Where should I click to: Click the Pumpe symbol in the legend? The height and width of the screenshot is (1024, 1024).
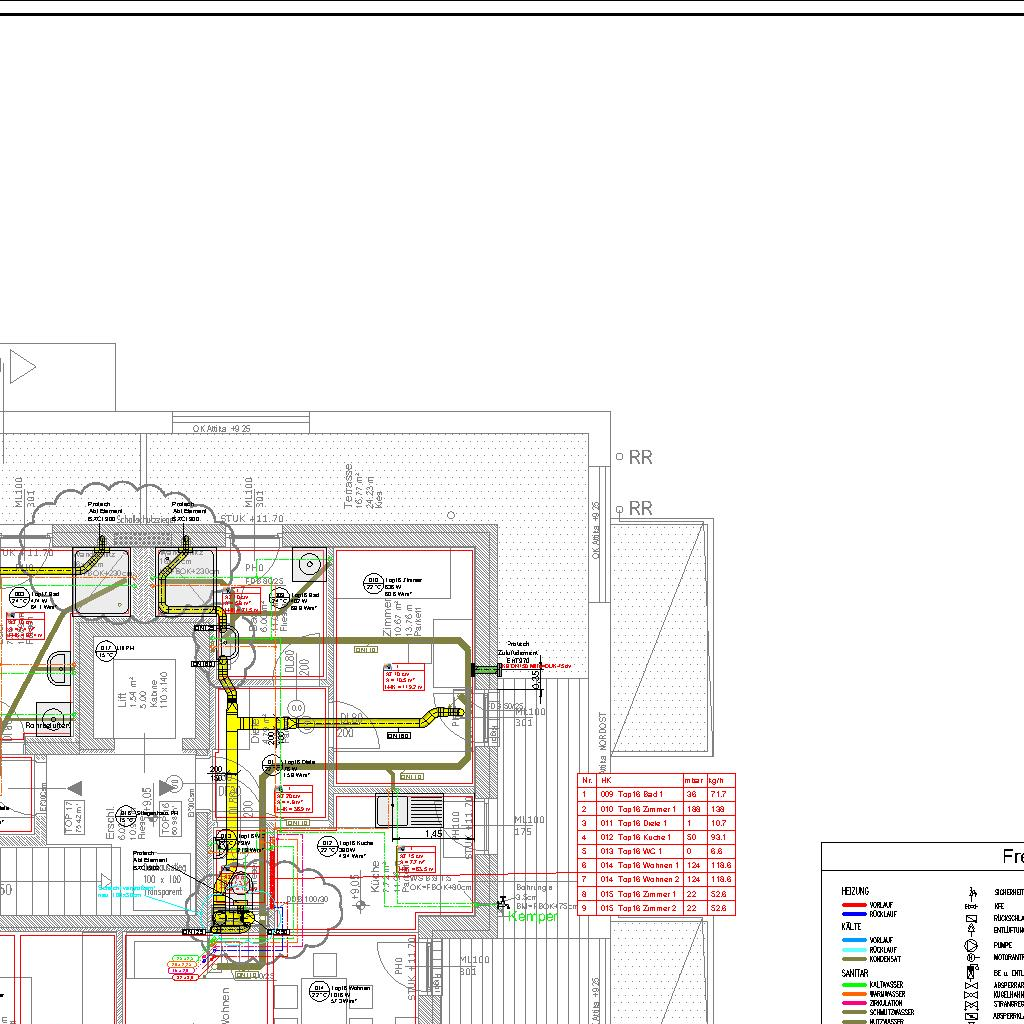[970, 944]
